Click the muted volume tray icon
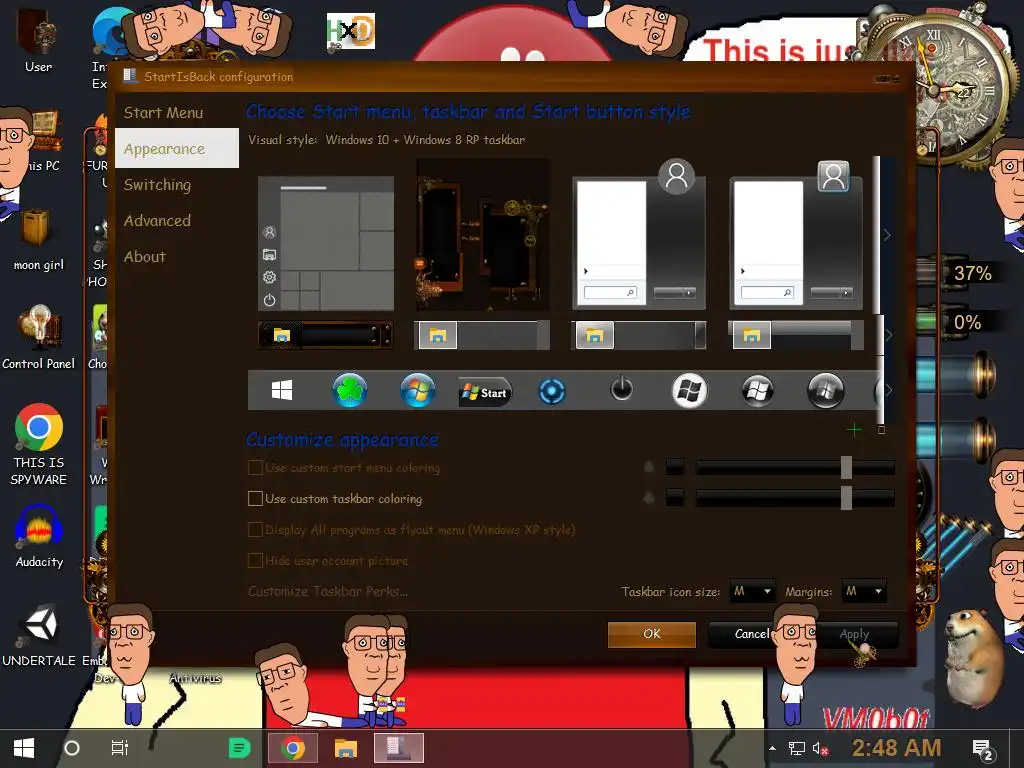This screenshot has width=1024, height=768. click(820, 748)
